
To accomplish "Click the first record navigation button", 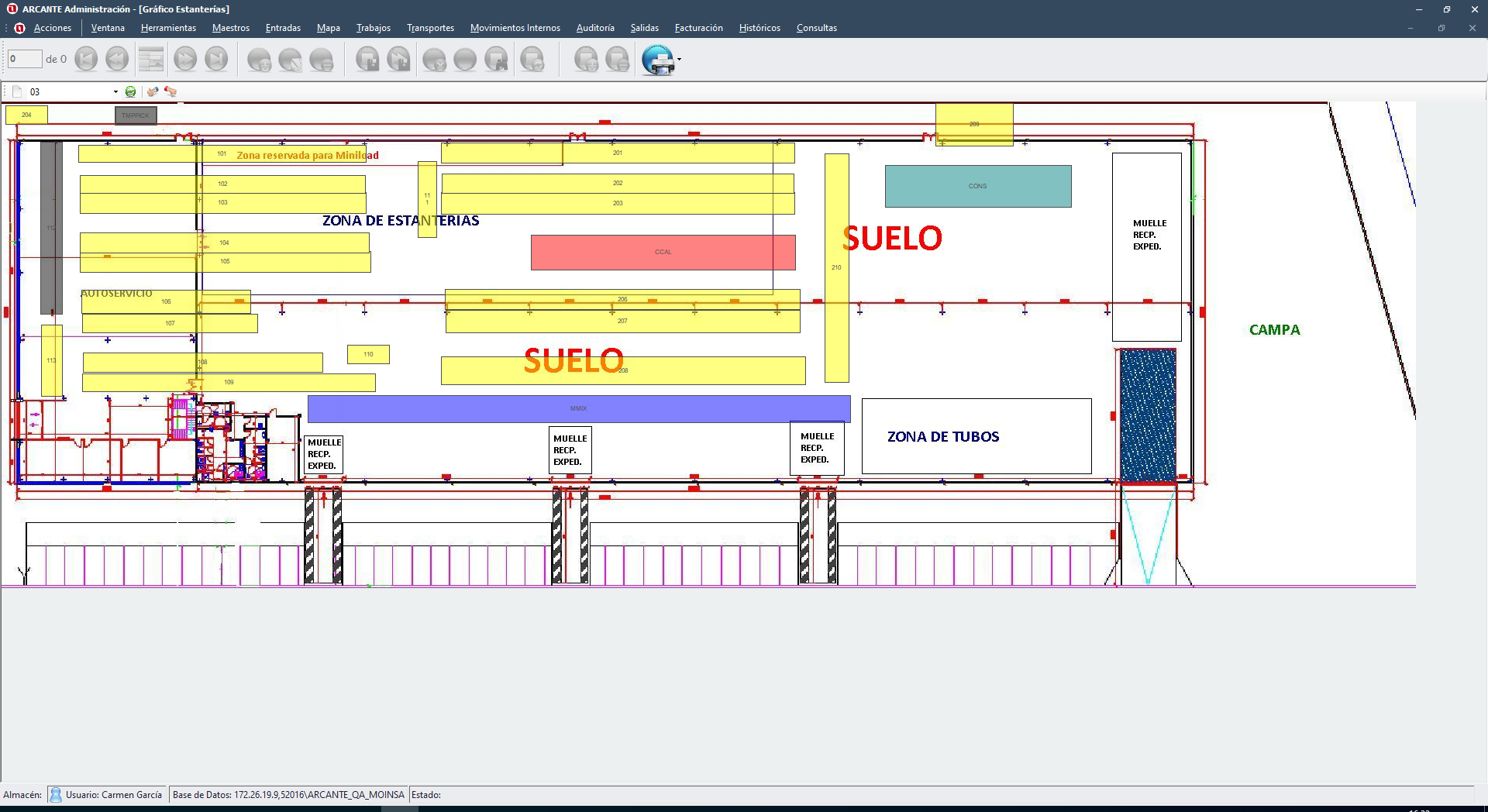I will click(86, 59).
